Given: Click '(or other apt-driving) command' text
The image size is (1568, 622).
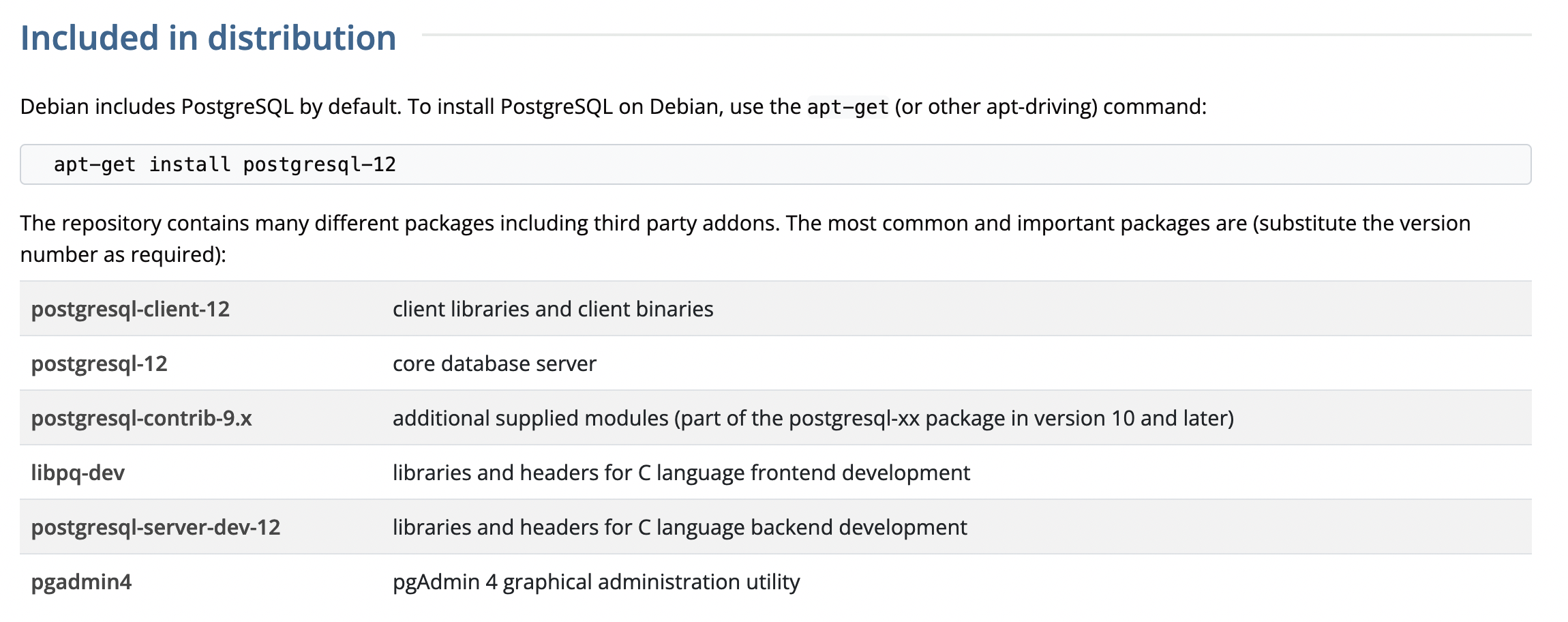Looking at the screenshot, I should [1051, 106].
